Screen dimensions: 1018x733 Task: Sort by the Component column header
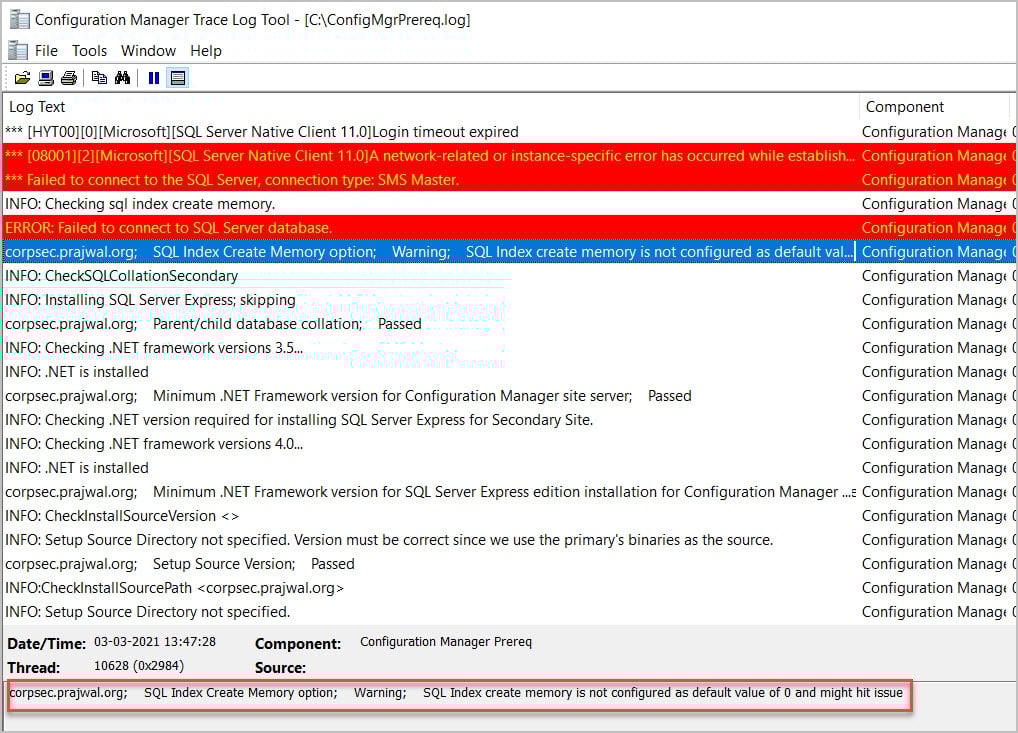point(935,106)
